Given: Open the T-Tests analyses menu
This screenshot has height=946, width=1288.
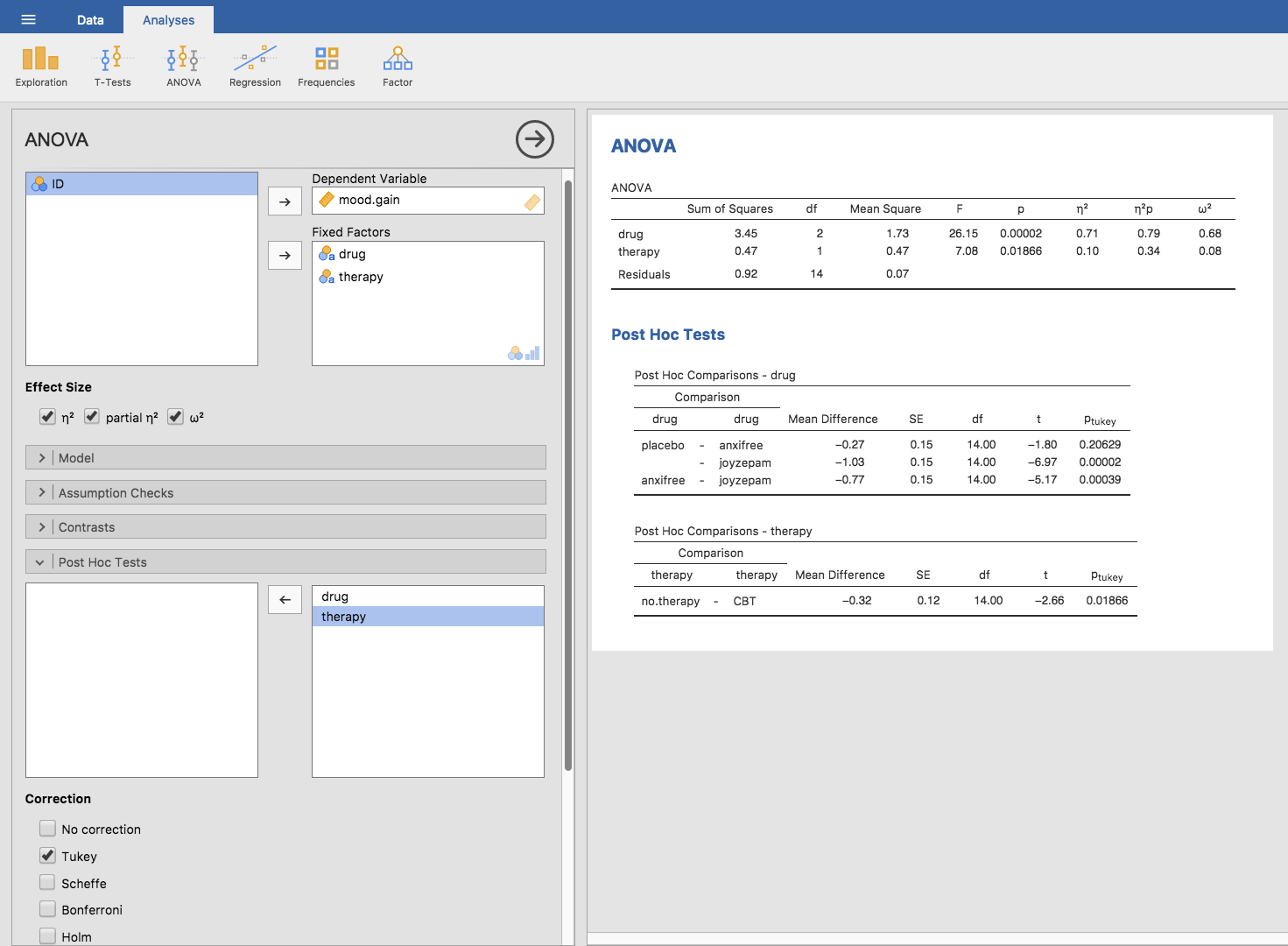Looking at the screenshot, I should point(113,67).
